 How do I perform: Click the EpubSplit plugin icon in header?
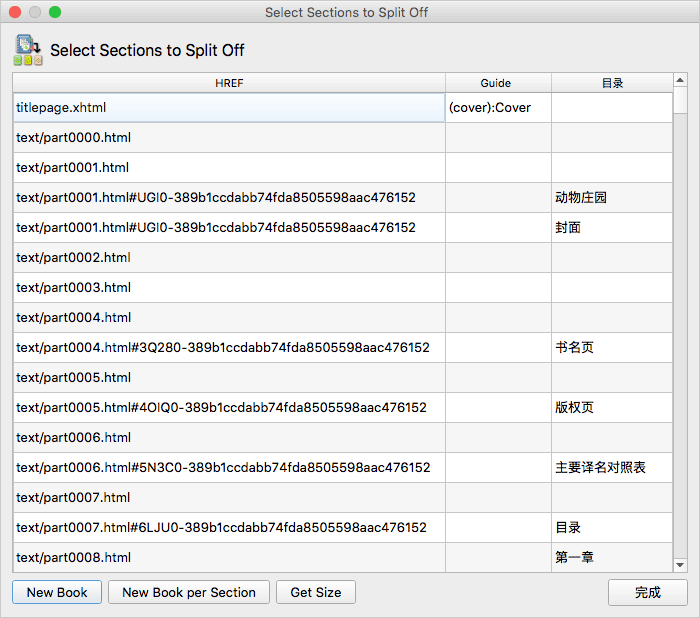pyautogui.click(x=28, y=50)
